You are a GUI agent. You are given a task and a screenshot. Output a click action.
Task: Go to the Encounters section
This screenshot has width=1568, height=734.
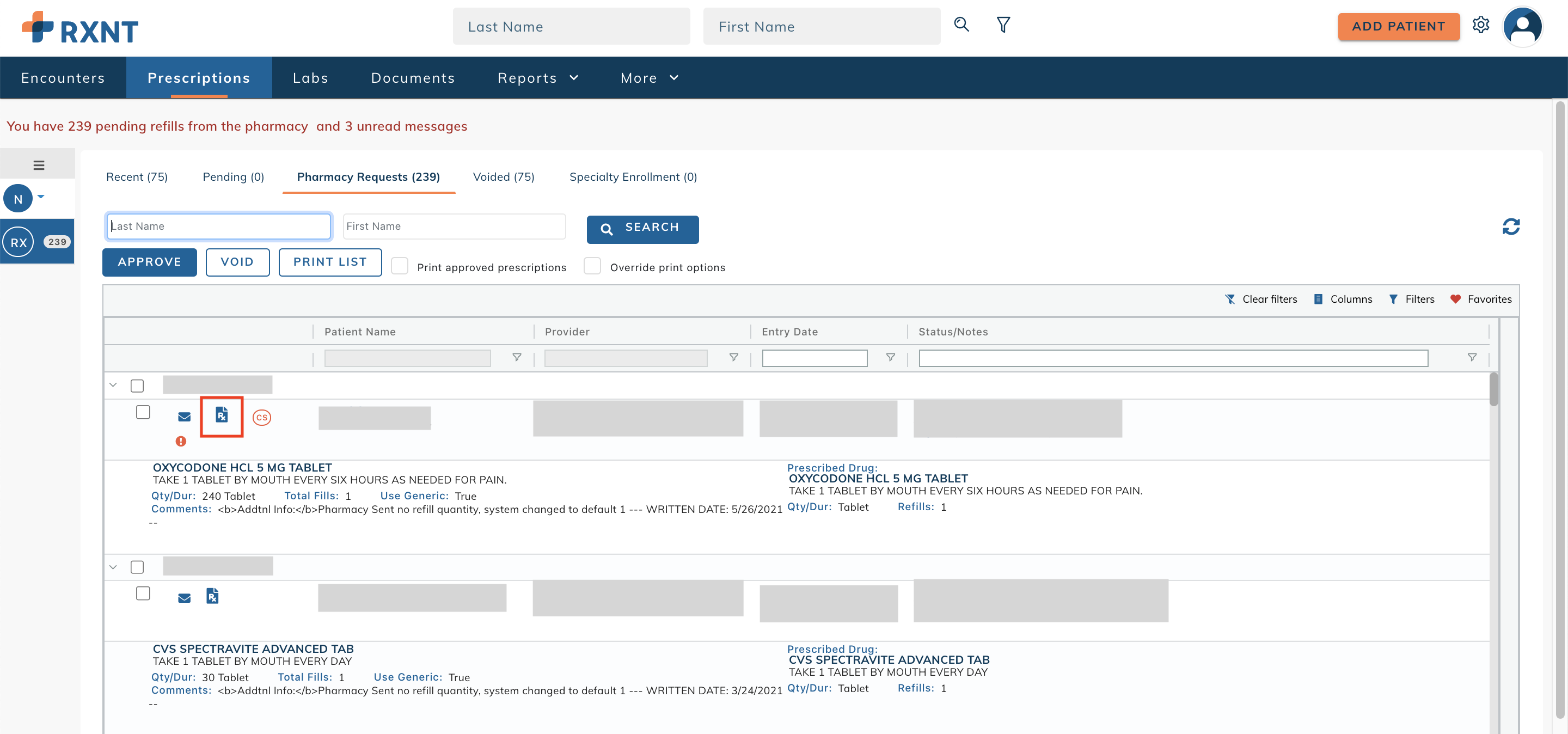pos(63,77)
